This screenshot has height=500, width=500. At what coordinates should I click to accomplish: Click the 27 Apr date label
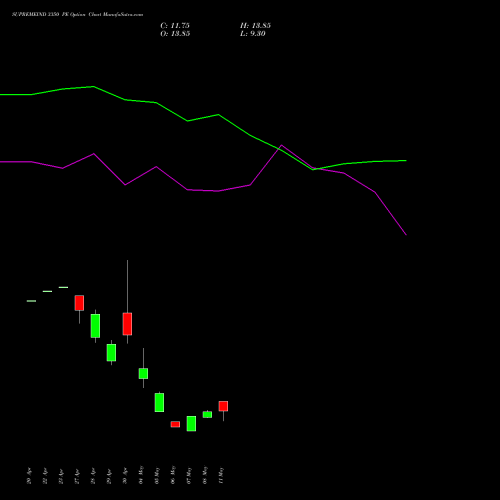click(77, 476)
